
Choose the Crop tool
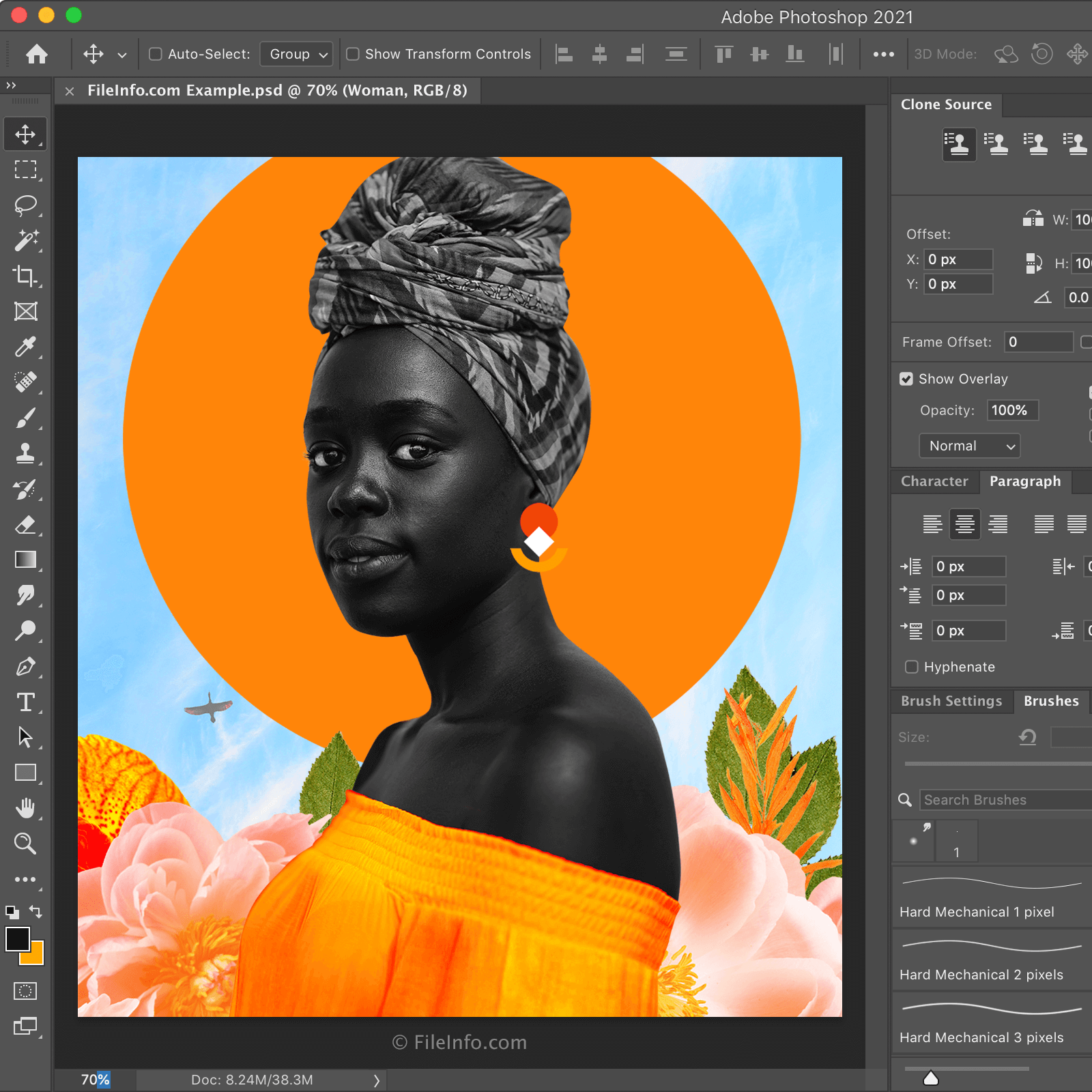[x=25, y=276]
